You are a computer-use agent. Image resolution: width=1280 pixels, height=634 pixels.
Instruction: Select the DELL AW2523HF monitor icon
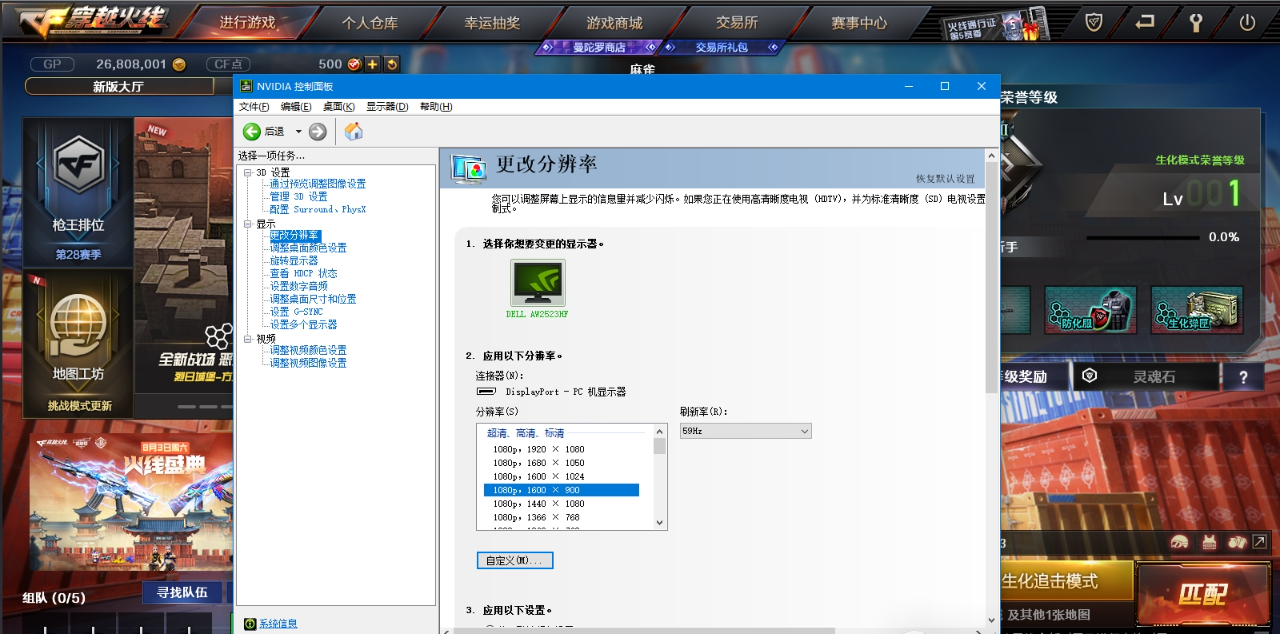pos(537,283)
